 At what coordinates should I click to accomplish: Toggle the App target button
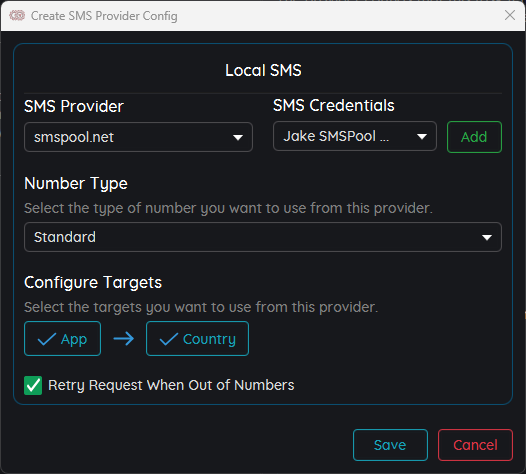click(62, 338)
